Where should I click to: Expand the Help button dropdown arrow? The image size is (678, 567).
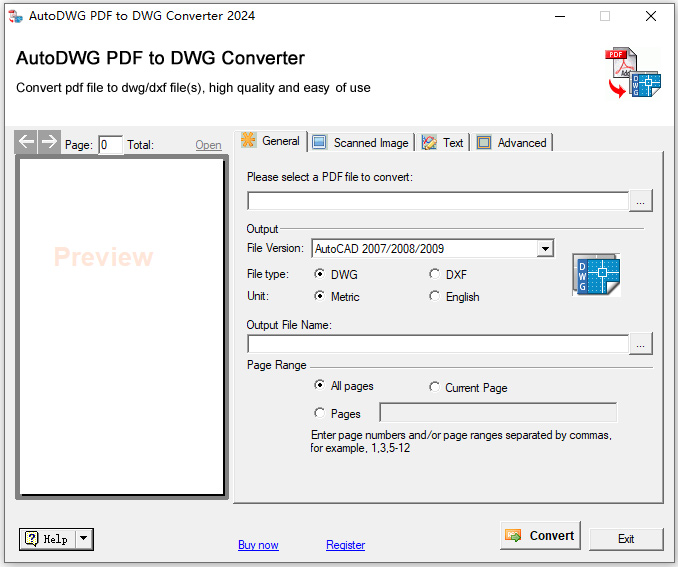84,539
